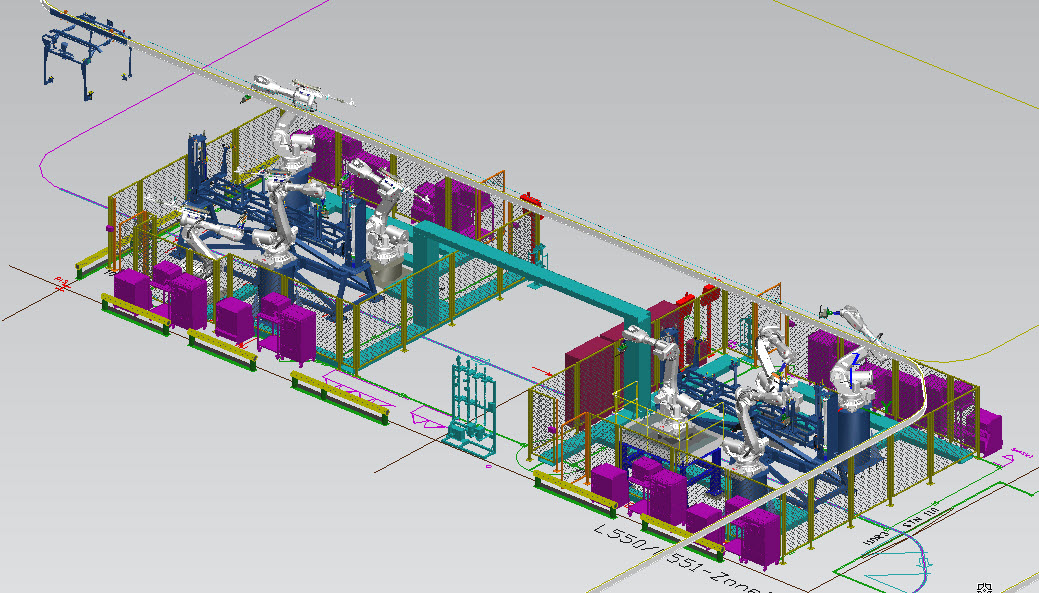Viewport: 1039px width, 593px height.
Task: Select the leftmost magenta control cabinet
Action: click(x=130, y=290)
